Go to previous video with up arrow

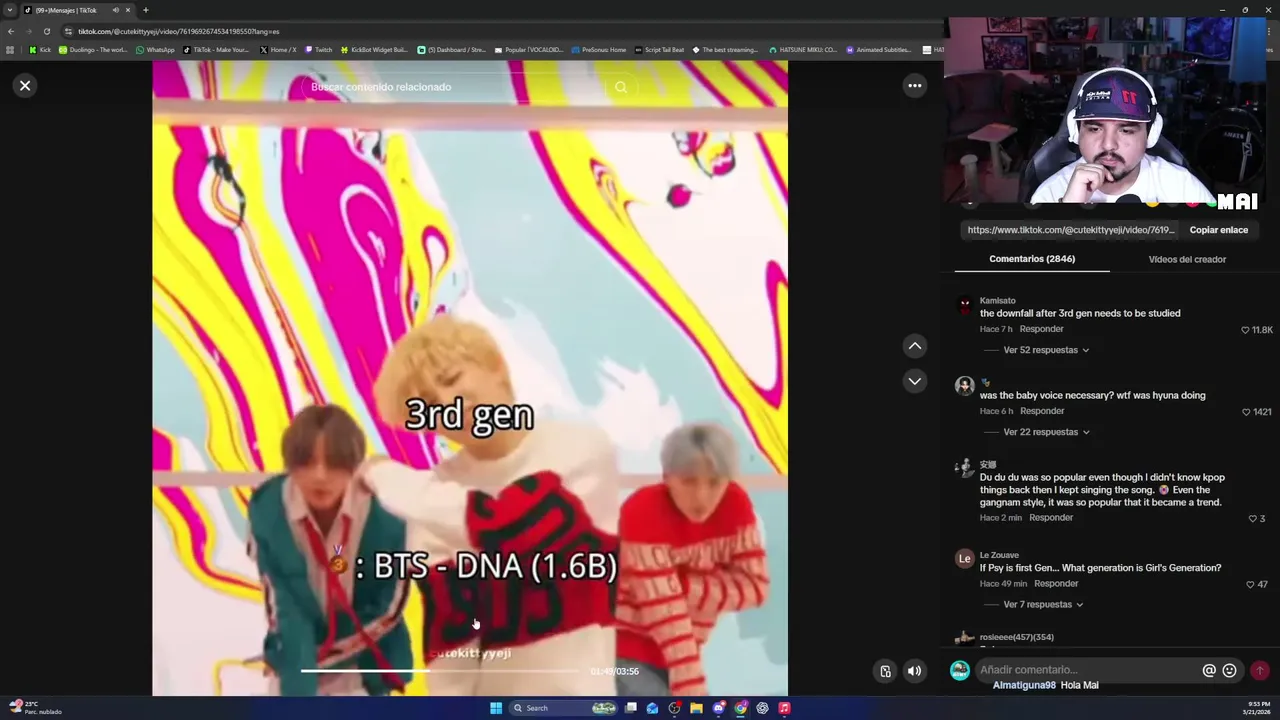914,346
